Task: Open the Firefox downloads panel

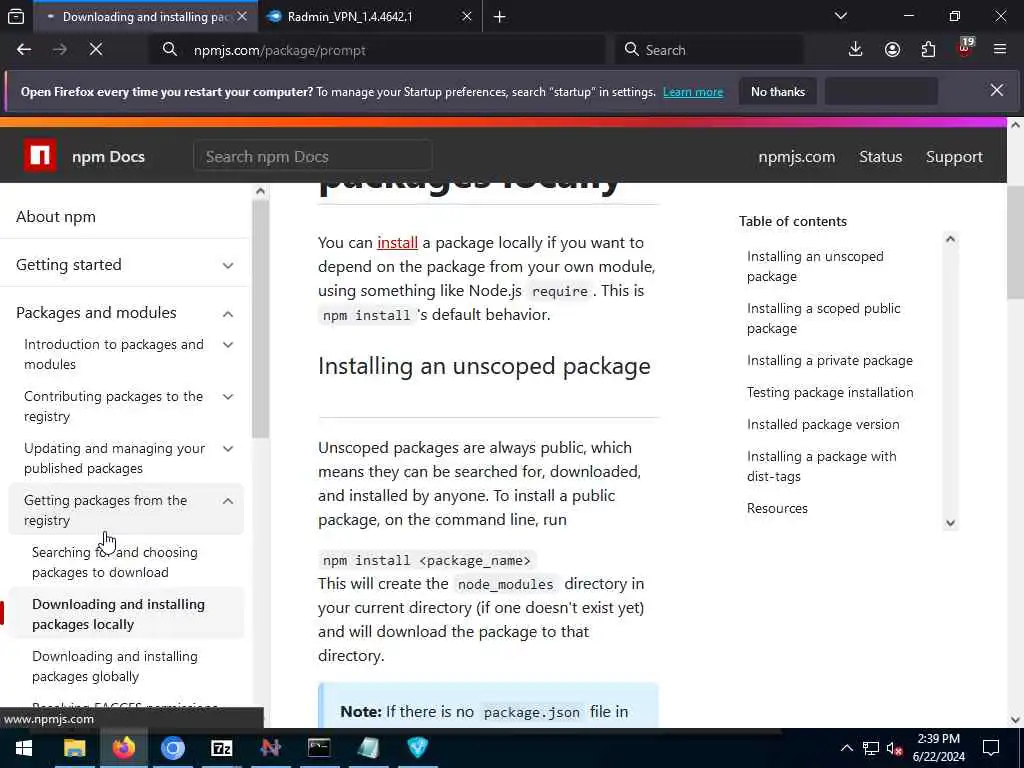Action: (x=856, y=50)
